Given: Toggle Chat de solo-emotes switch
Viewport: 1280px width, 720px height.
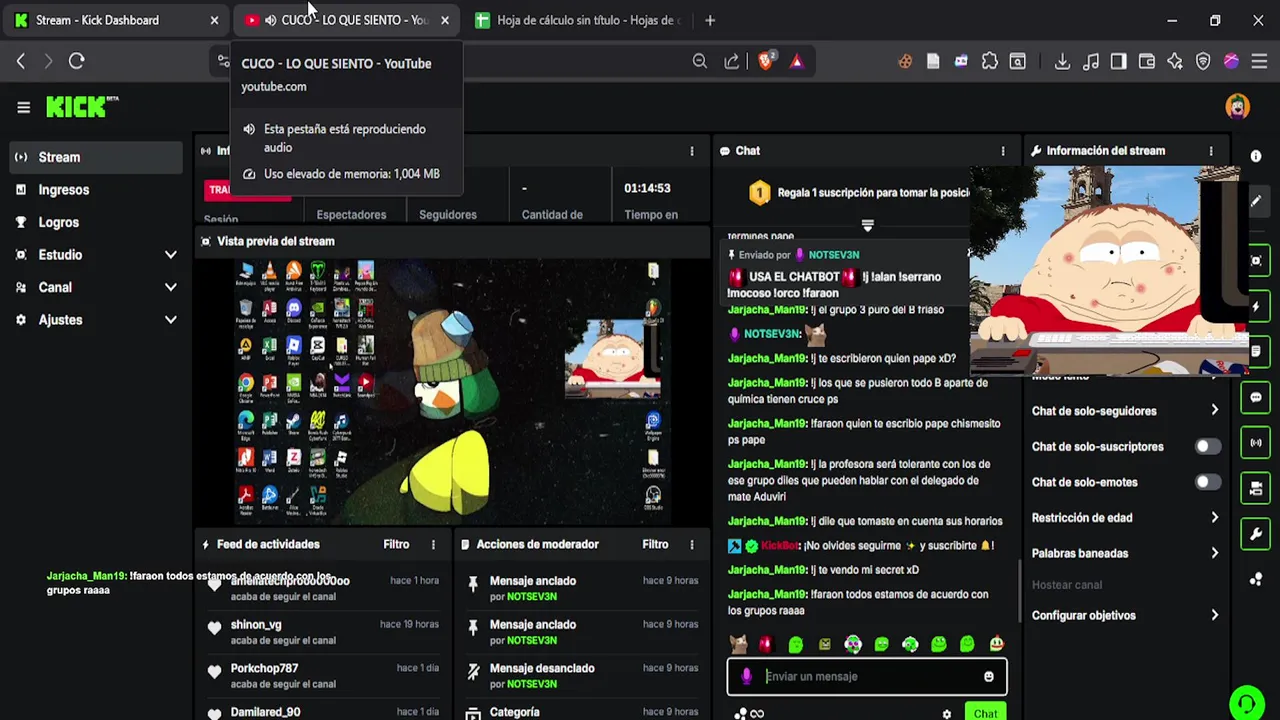Looking at the screenshot, I should coord(1208,482).
